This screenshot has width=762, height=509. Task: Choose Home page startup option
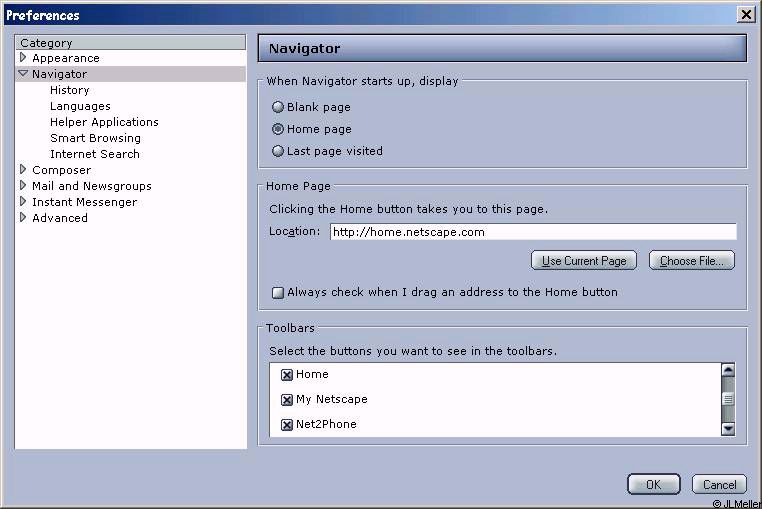coord(277,129)
